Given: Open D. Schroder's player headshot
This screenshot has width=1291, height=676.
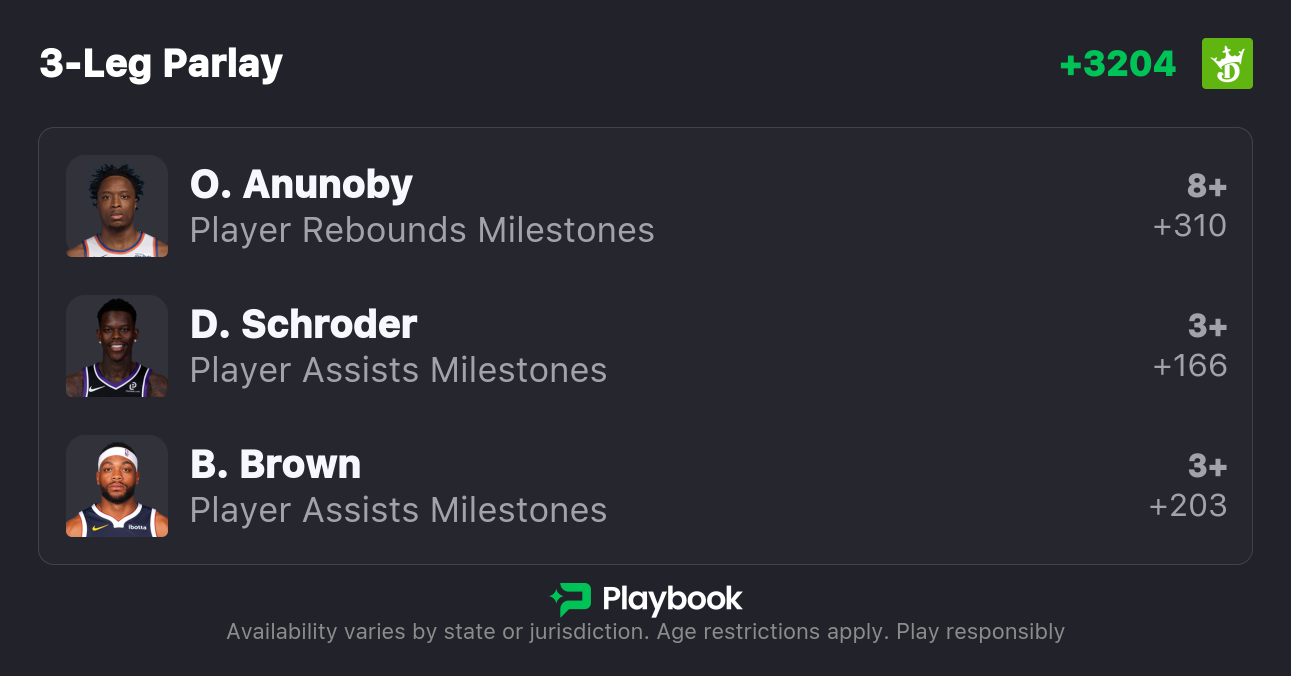Looking at the screenshot, I should [x=117, y=346].
